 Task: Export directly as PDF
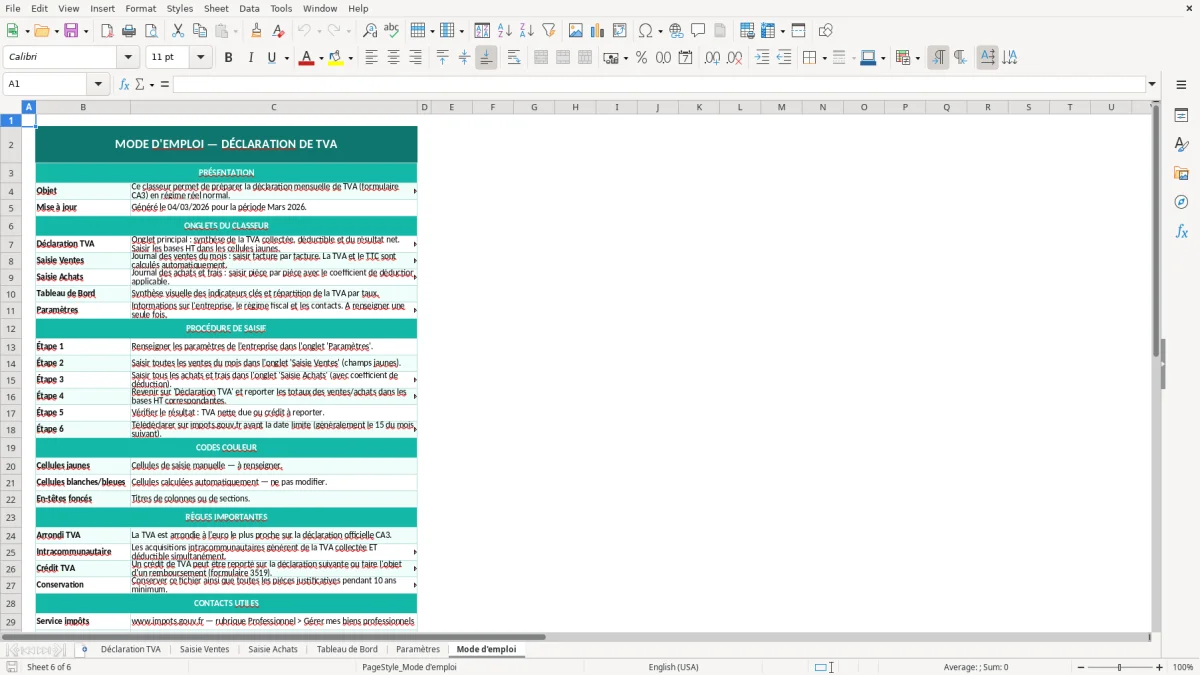coord(107,31)
